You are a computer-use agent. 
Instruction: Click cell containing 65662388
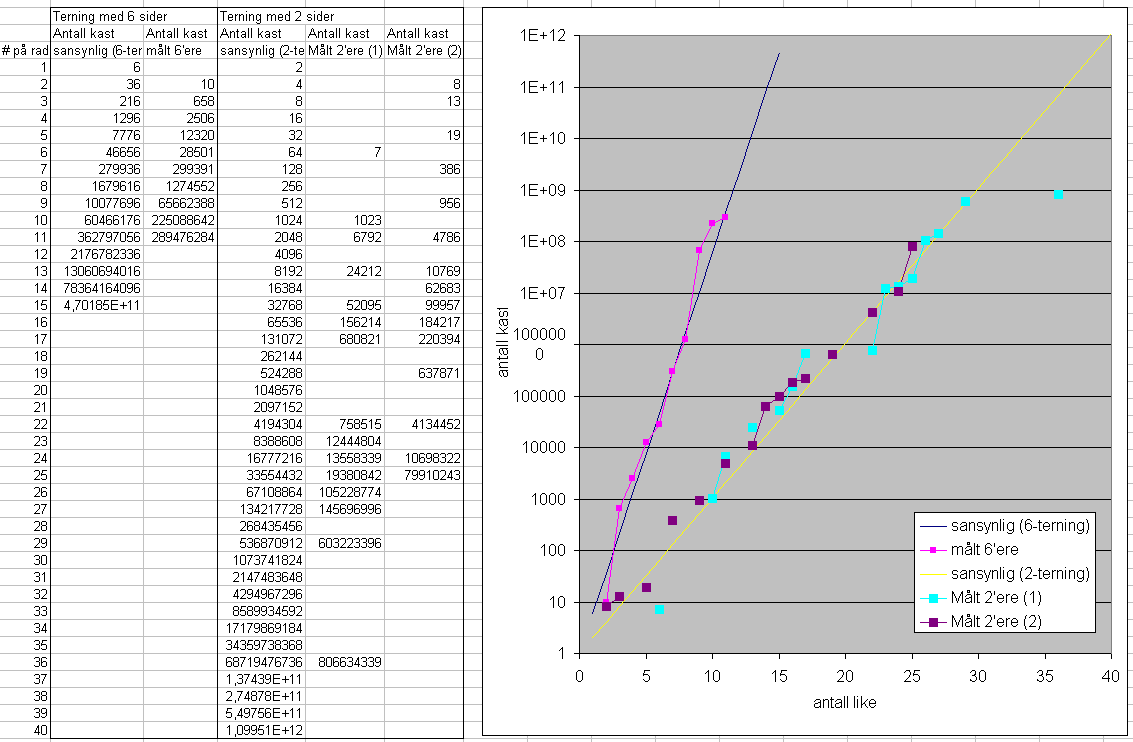tap(181, 203)
